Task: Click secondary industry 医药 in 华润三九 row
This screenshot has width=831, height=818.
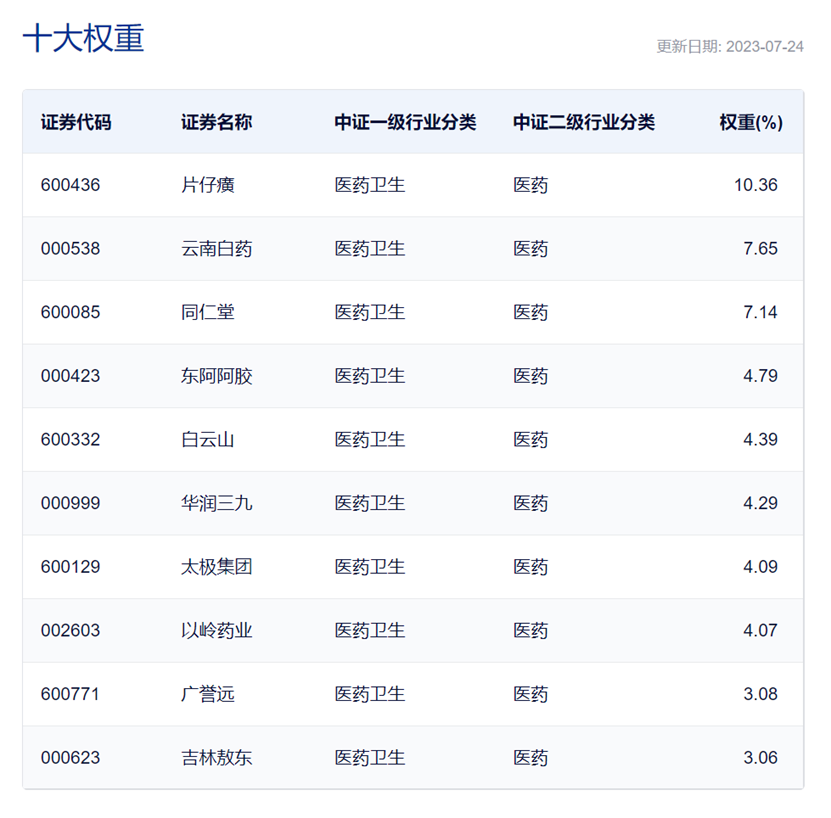Action: 531,503
